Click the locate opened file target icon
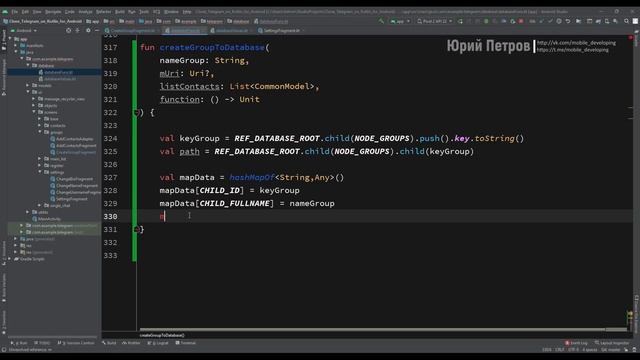 coord(68,31)
